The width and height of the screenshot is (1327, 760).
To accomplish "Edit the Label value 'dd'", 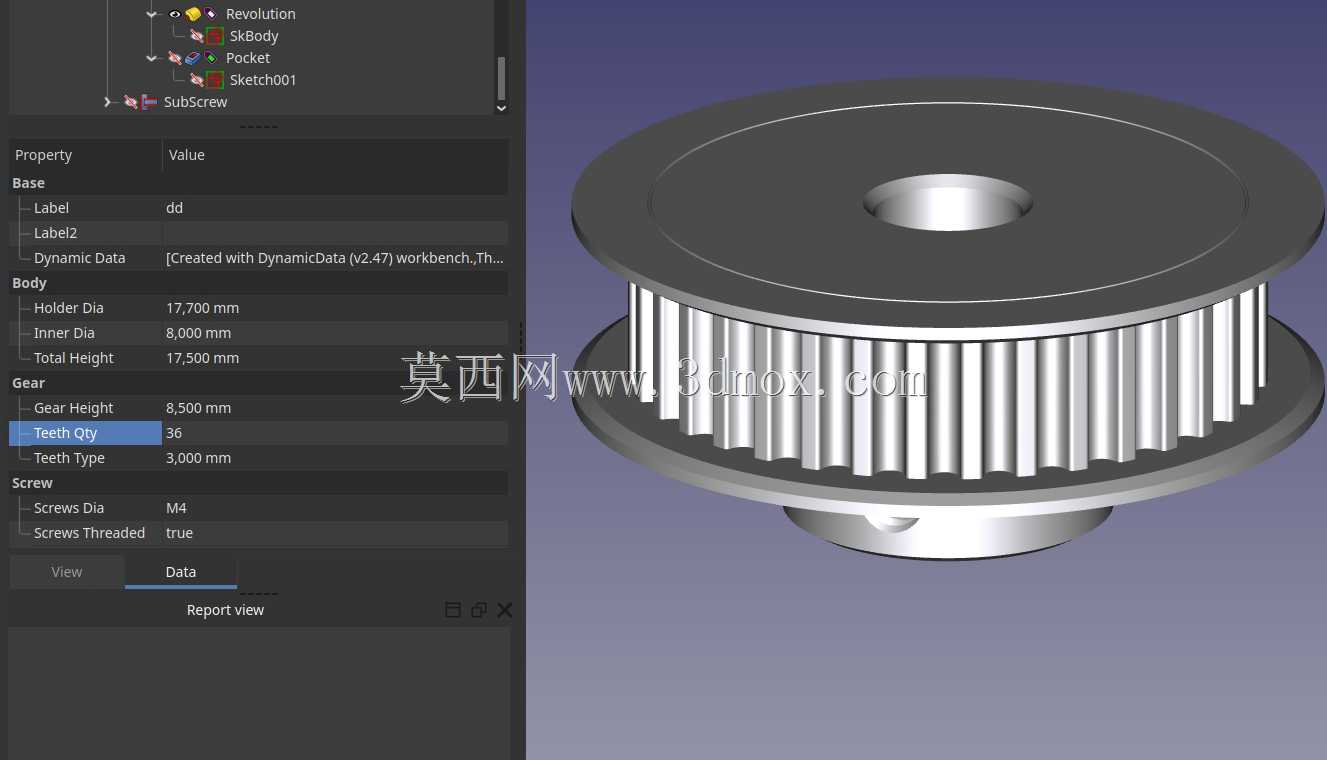I will point(335,208).
